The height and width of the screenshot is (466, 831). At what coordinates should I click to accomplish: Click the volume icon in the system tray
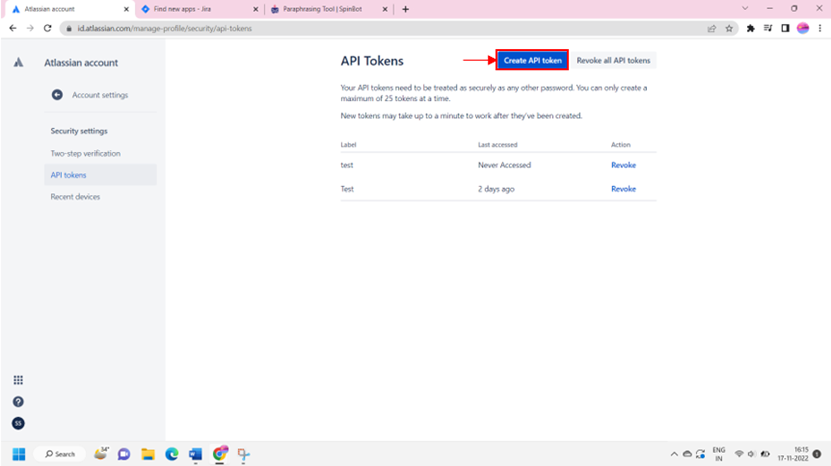coord(752,454)
